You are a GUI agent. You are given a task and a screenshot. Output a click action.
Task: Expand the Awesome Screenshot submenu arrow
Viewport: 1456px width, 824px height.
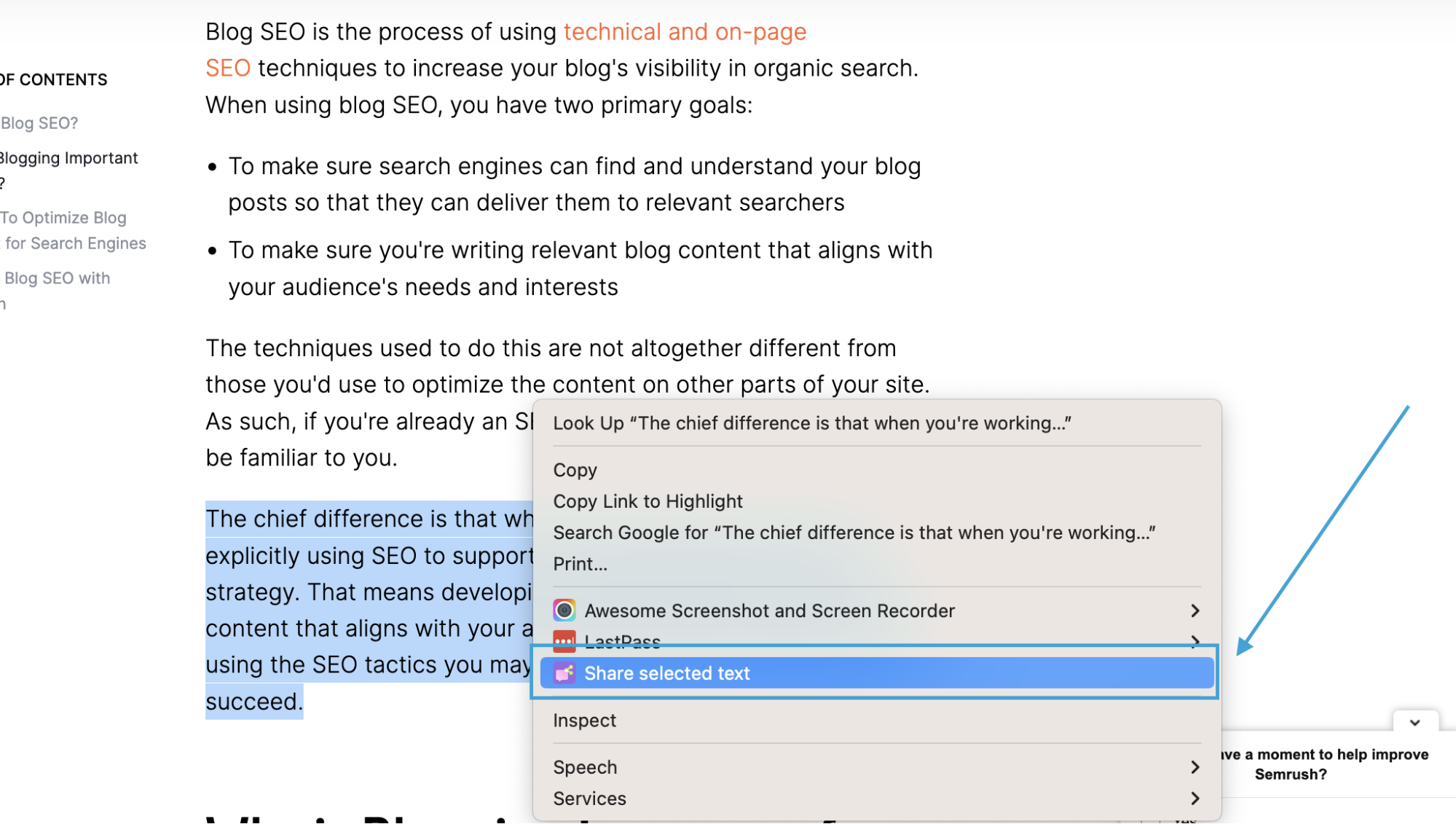(x=1195, y=610)
